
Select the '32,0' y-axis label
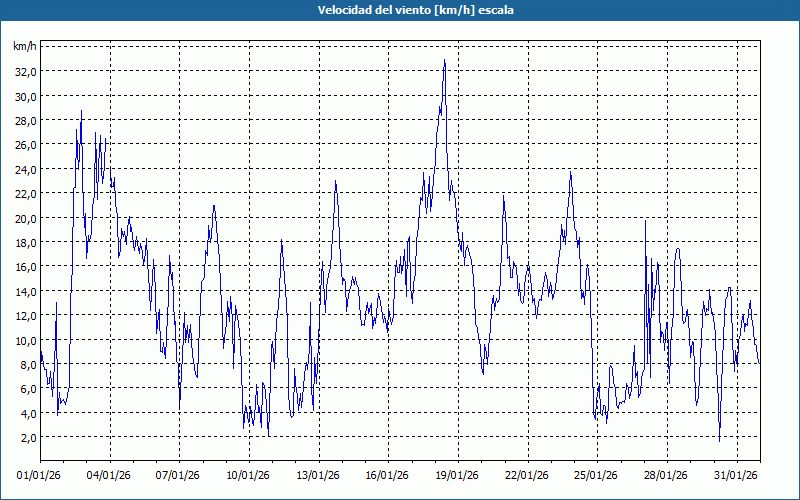tap(26, 72)
